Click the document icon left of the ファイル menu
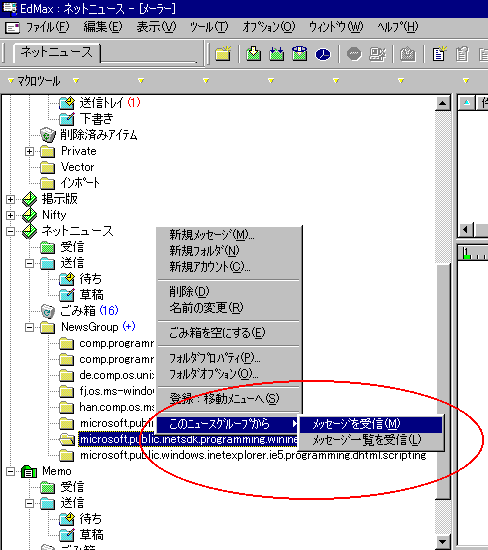488x550 pixels. click(x=13, y=27)
